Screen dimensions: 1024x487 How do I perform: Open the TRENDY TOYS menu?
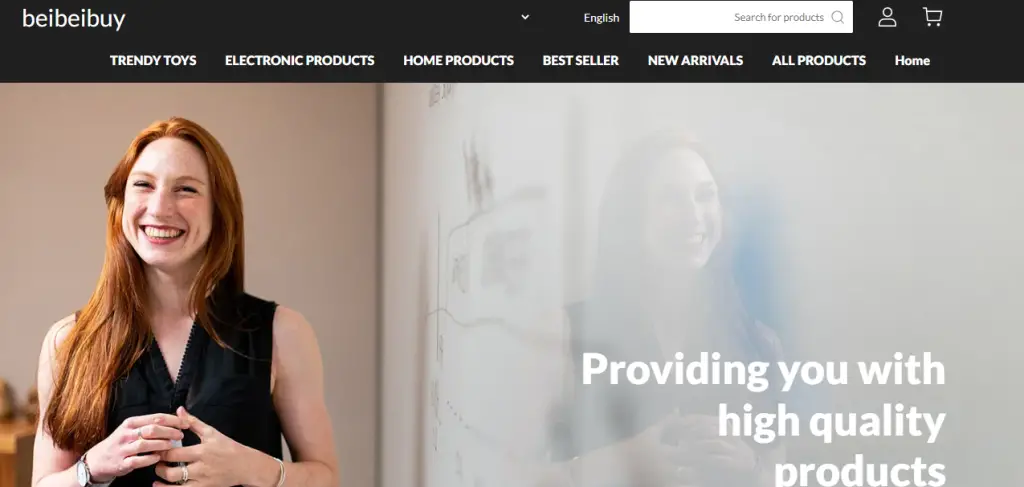[x=153, y=61]
